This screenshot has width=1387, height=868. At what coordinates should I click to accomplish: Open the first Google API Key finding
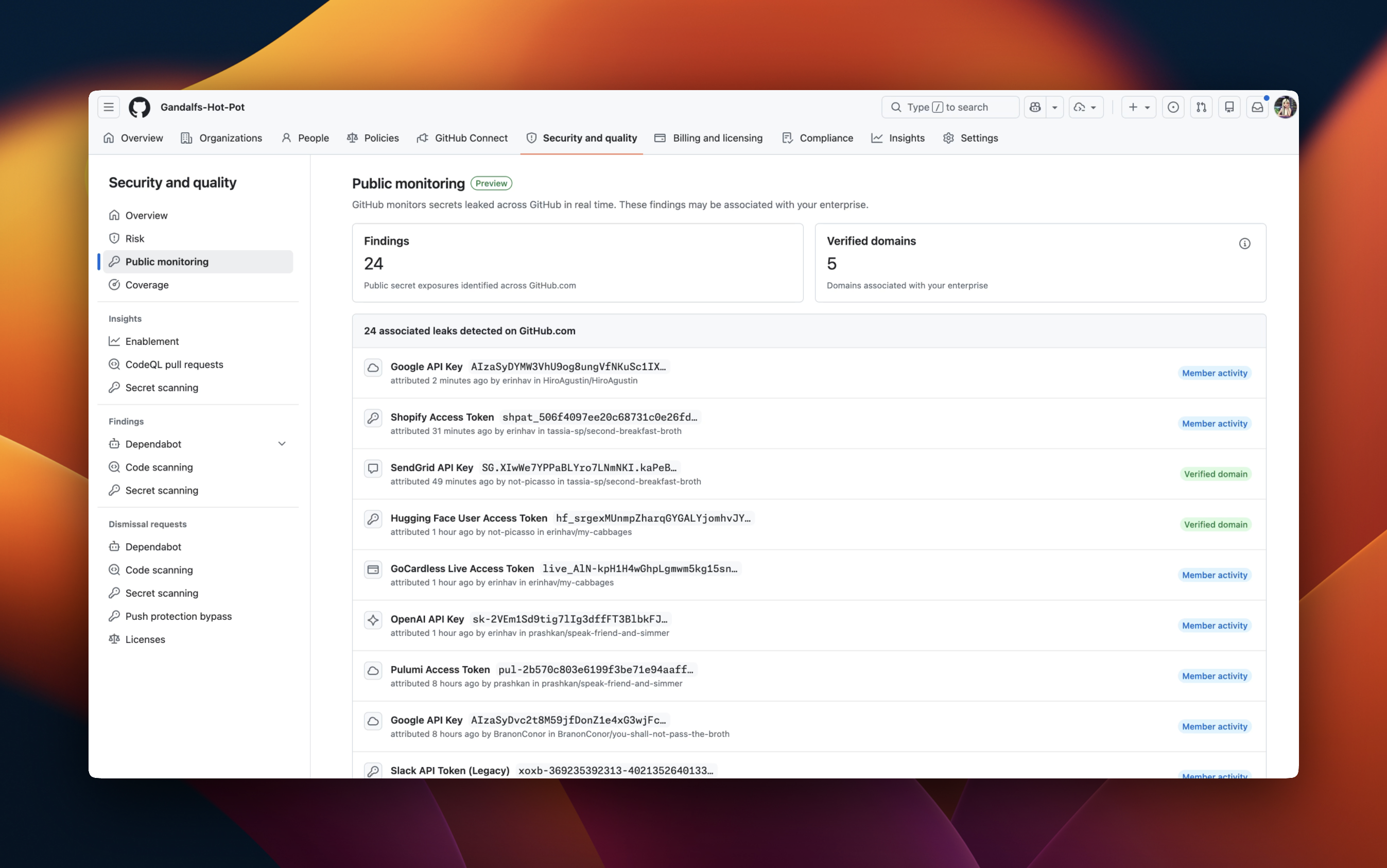pyautogui.click(x=426, y=367)
